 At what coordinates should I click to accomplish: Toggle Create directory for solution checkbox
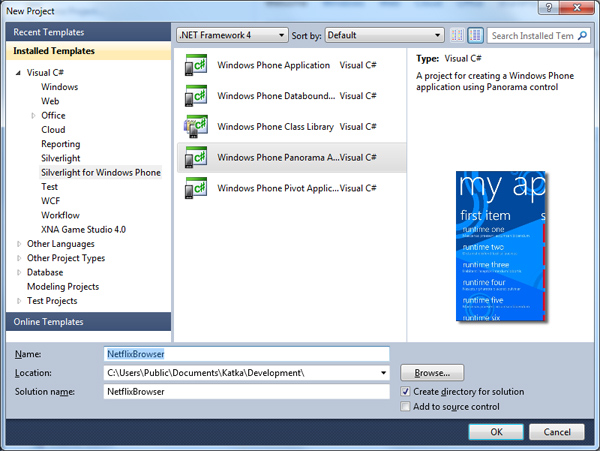(x=405, y=391)
